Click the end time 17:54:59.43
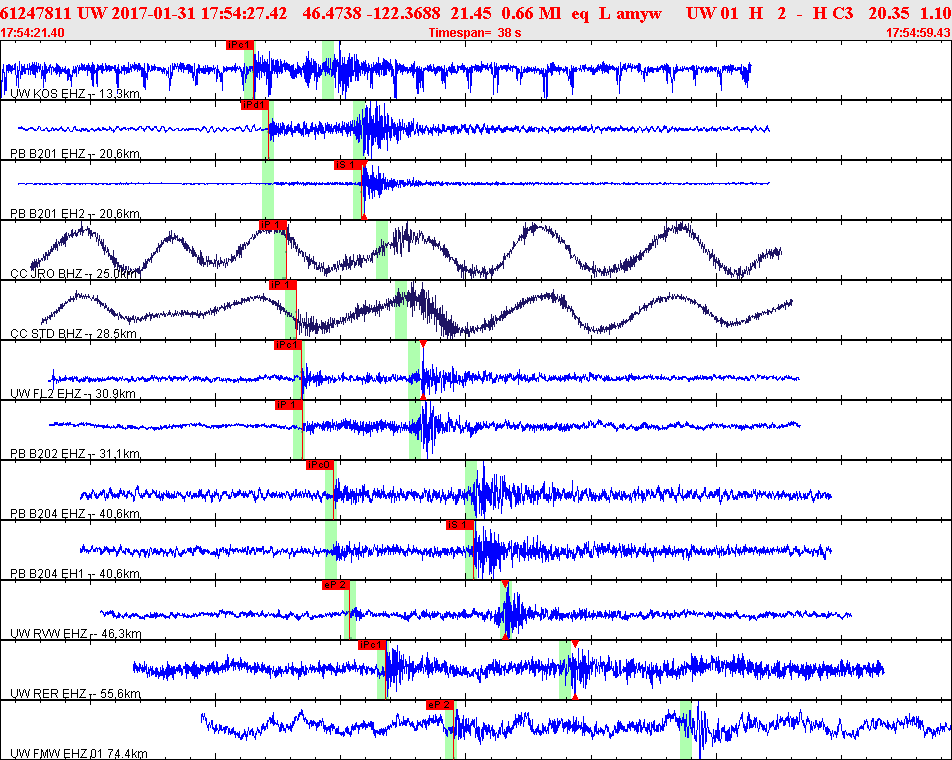 click(x=919, y=33)
